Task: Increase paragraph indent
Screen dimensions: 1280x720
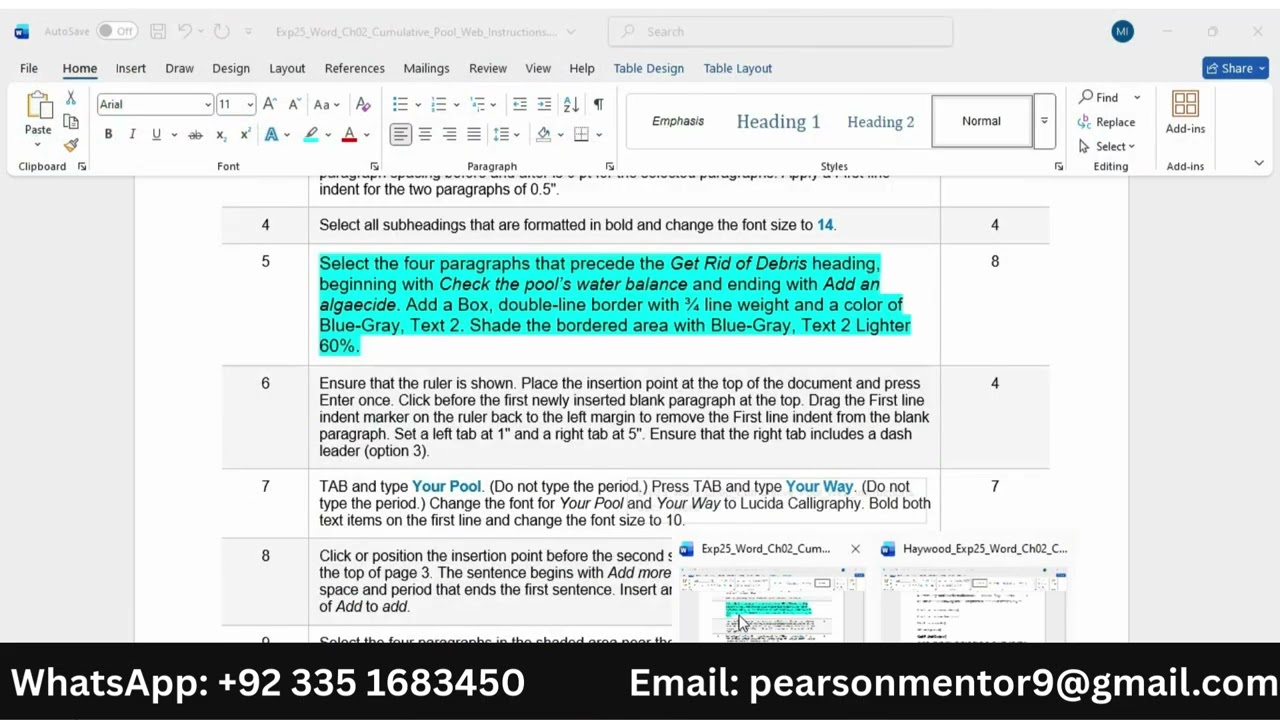Action: tap(544, 104)
